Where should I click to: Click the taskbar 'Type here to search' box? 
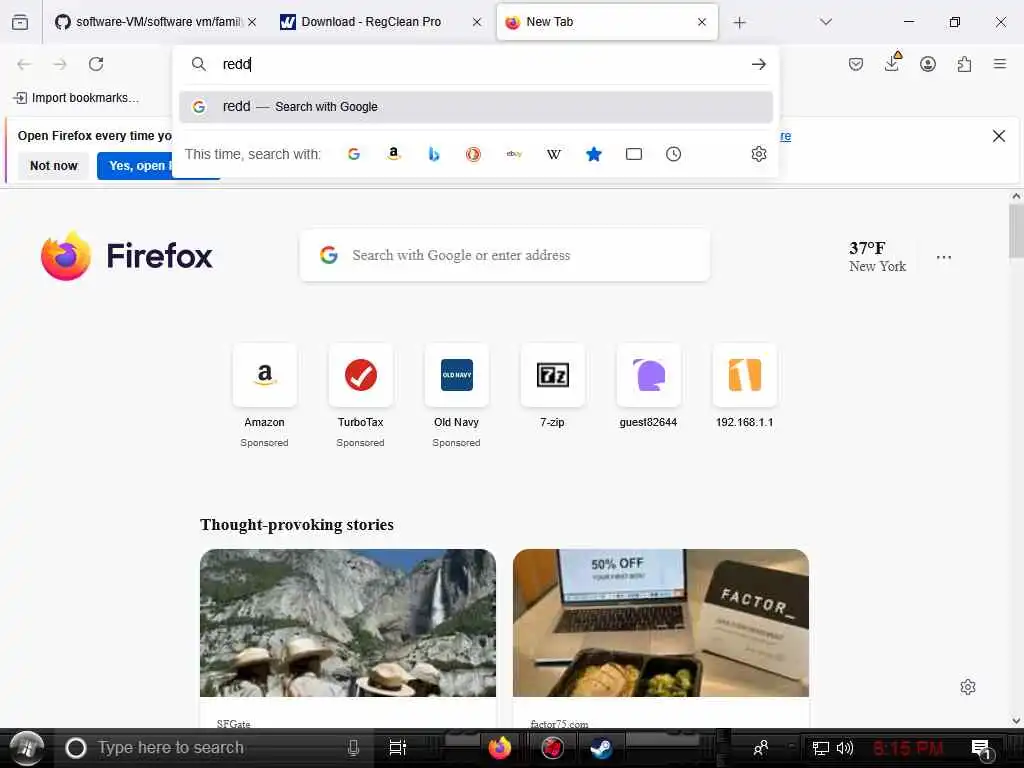pos(216,748)
